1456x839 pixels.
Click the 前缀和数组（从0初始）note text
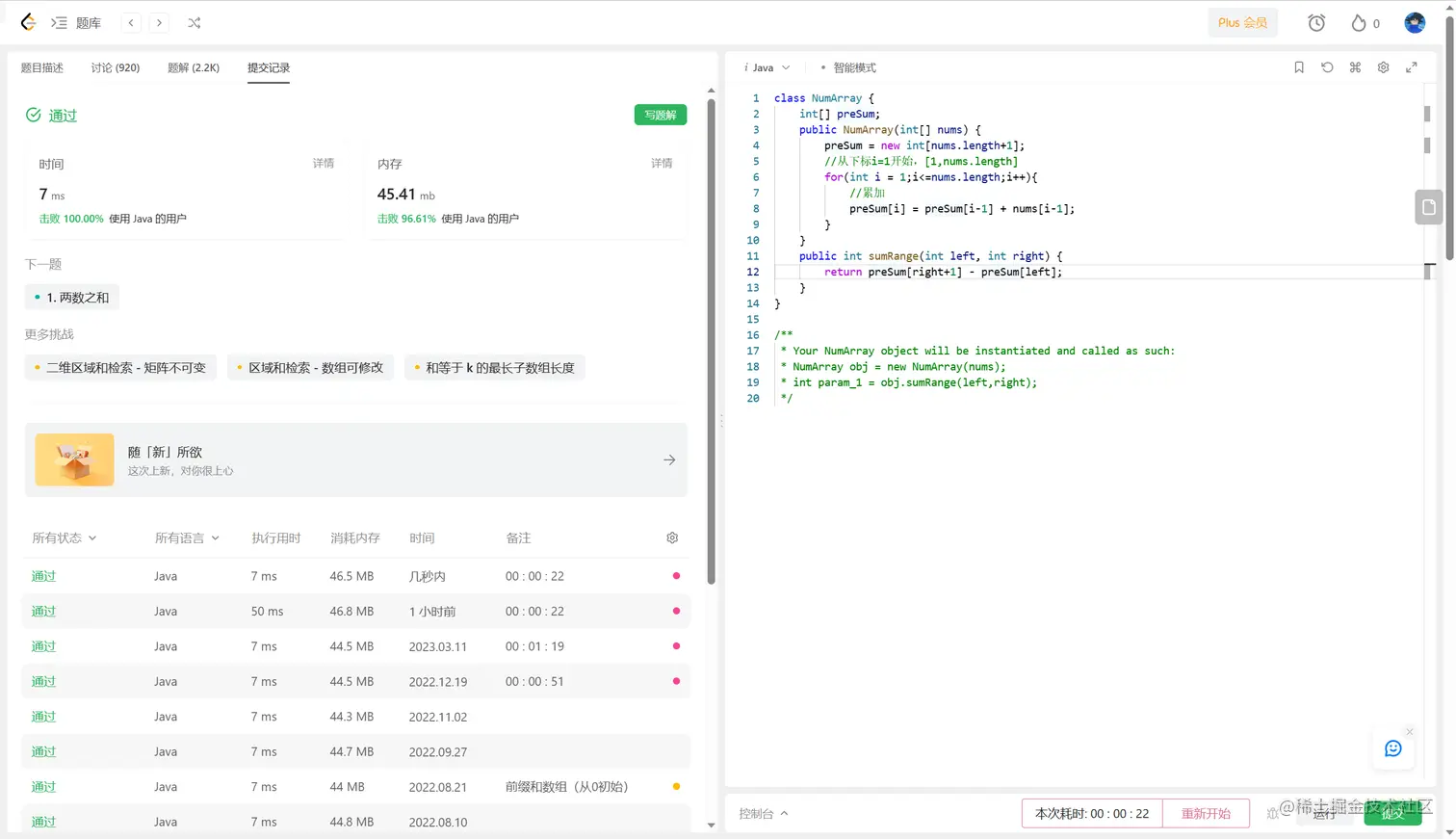pos(567,787)
